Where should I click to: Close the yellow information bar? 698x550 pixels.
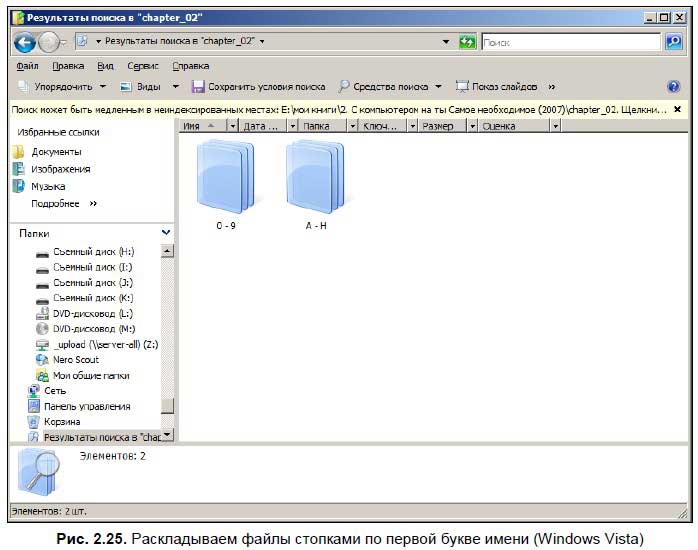[678, 109]
